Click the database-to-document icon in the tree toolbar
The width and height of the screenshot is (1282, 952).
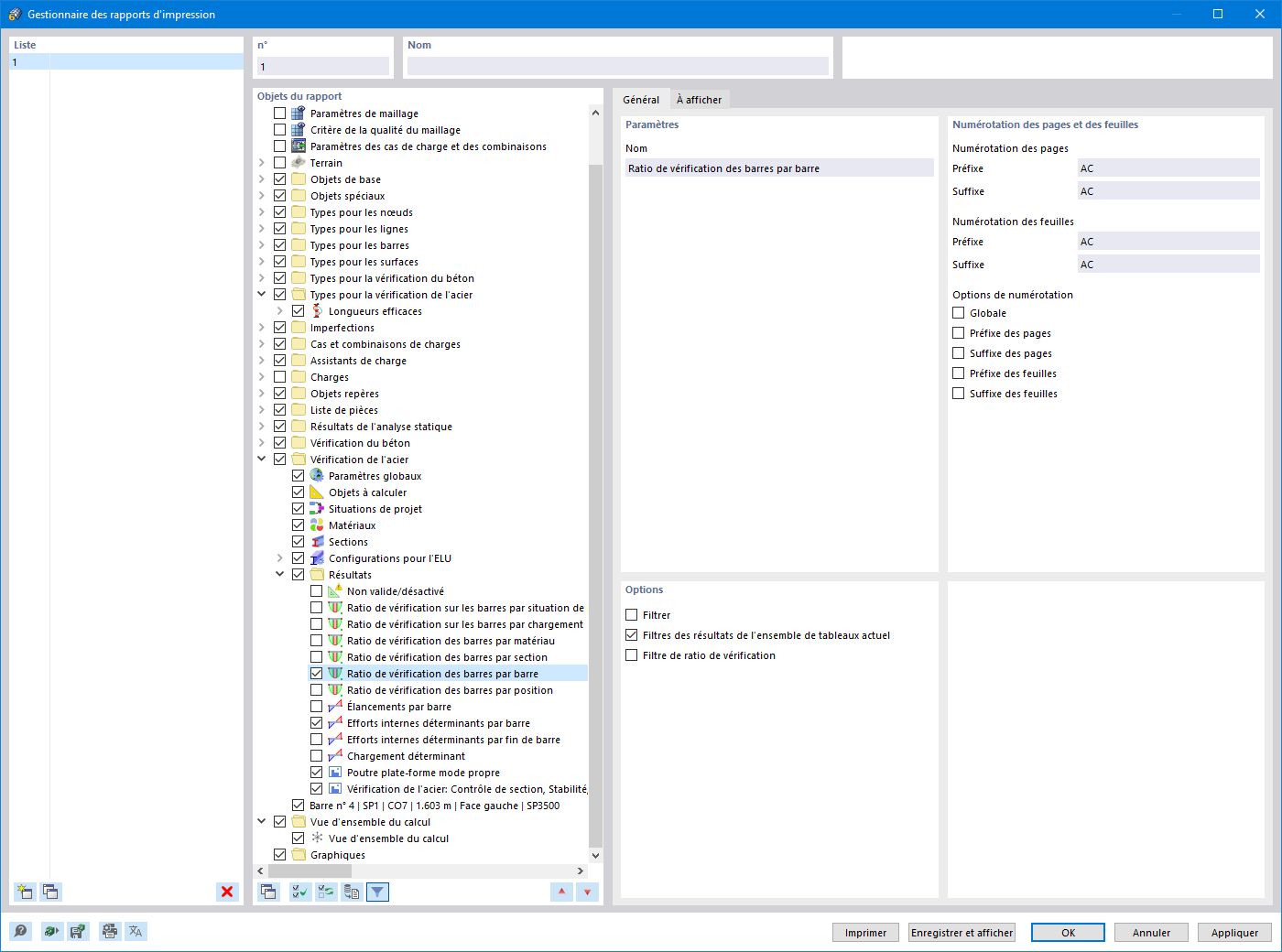pos(352,892)
